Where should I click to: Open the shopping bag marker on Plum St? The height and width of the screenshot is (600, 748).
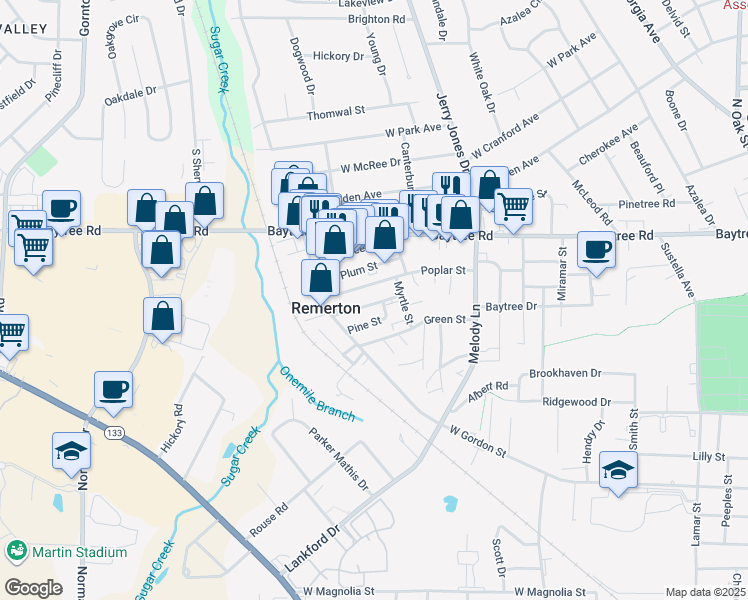[x=321, y=278]
